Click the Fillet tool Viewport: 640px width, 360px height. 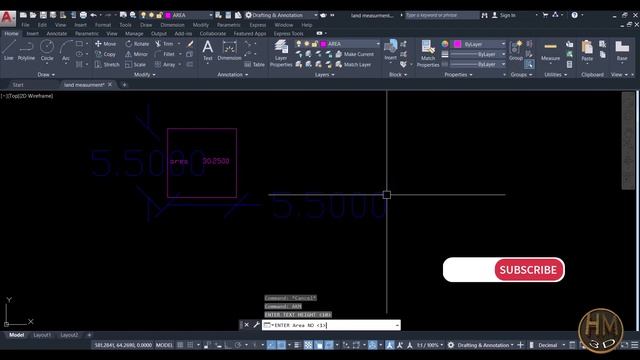coord(165,54)
